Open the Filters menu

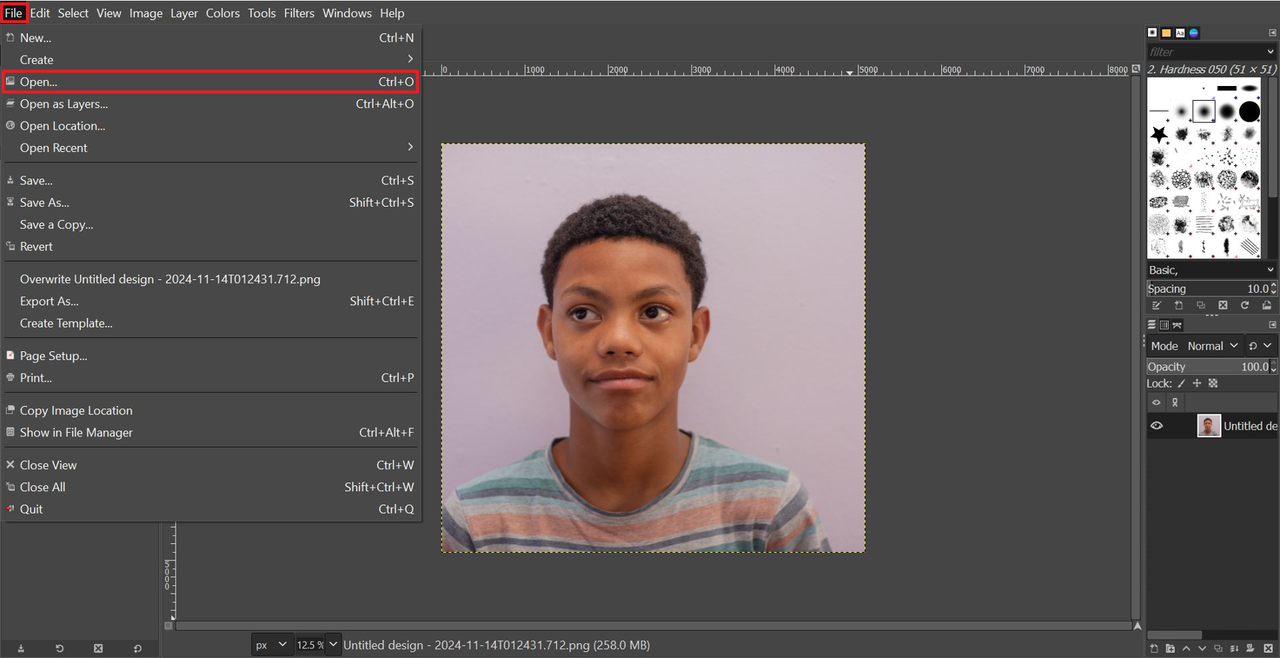299,13
